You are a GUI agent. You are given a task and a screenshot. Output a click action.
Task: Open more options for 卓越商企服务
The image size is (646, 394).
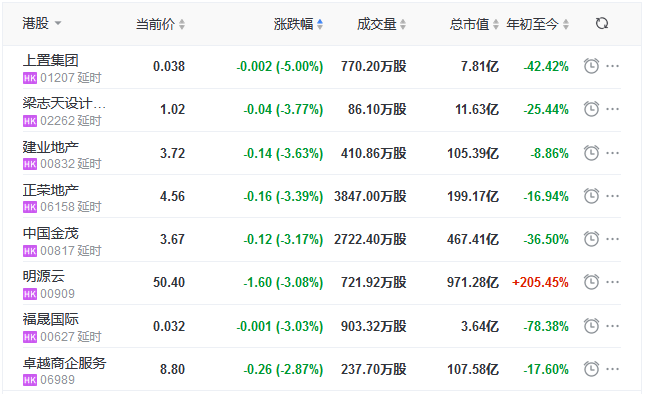613,369
